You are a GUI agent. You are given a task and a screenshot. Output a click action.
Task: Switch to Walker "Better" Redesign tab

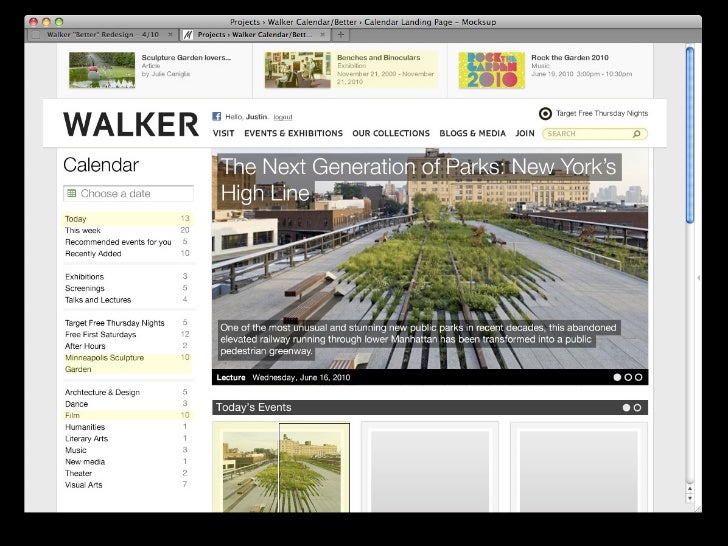[102, 34]
